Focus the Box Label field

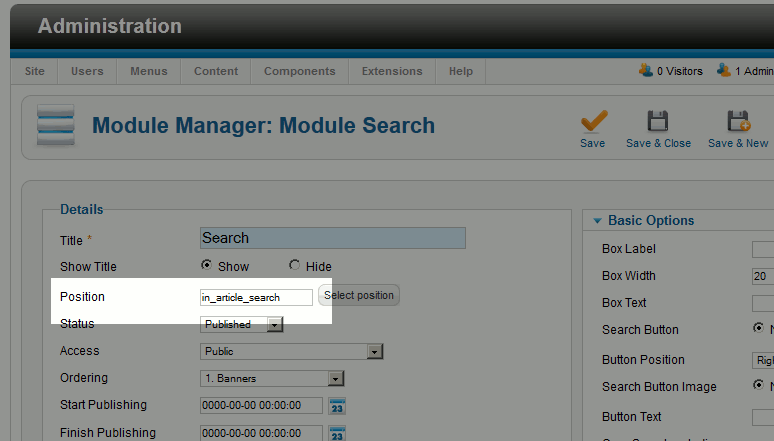click(763, 249)
